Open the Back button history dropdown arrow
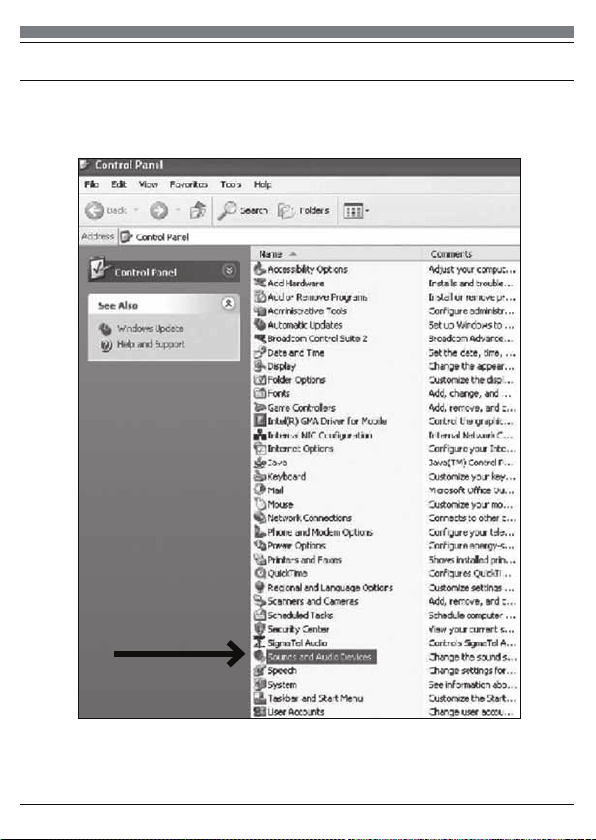Image resolution: width=596 pixels, height=840 pixels. 136,210
